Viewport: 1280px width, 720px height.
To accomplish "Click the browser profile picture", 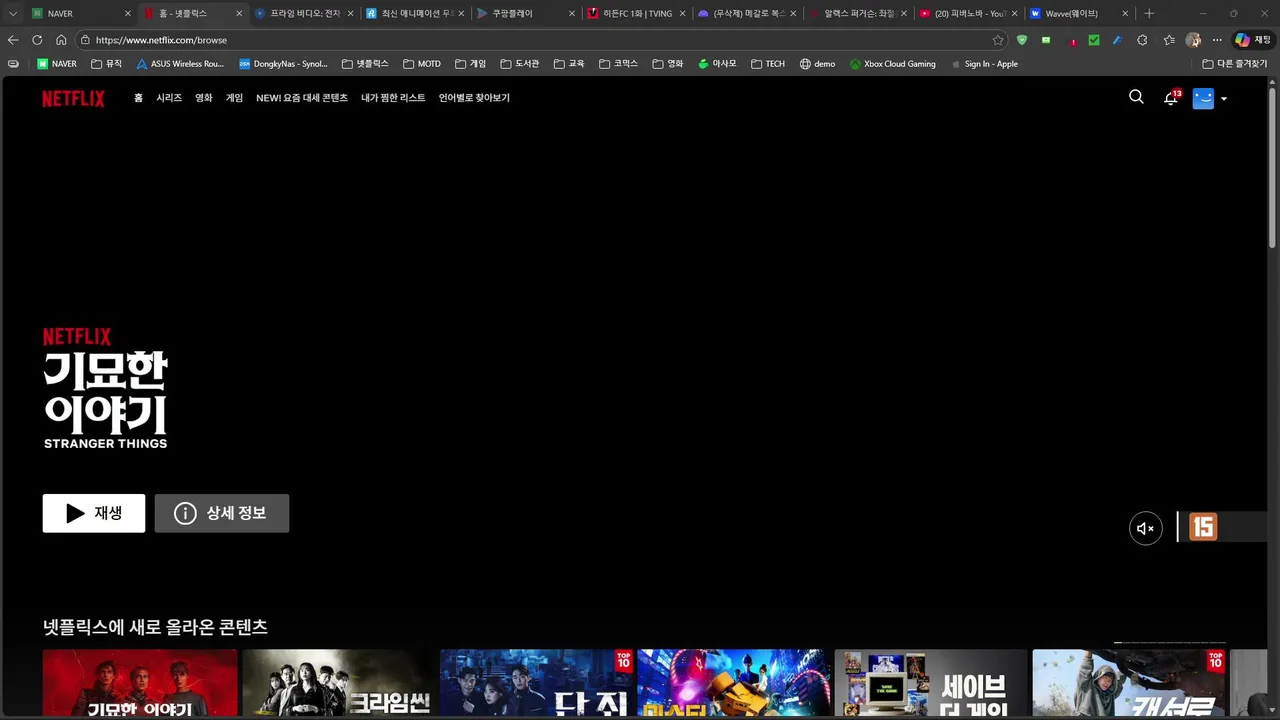I will [x=1193, y=40].
